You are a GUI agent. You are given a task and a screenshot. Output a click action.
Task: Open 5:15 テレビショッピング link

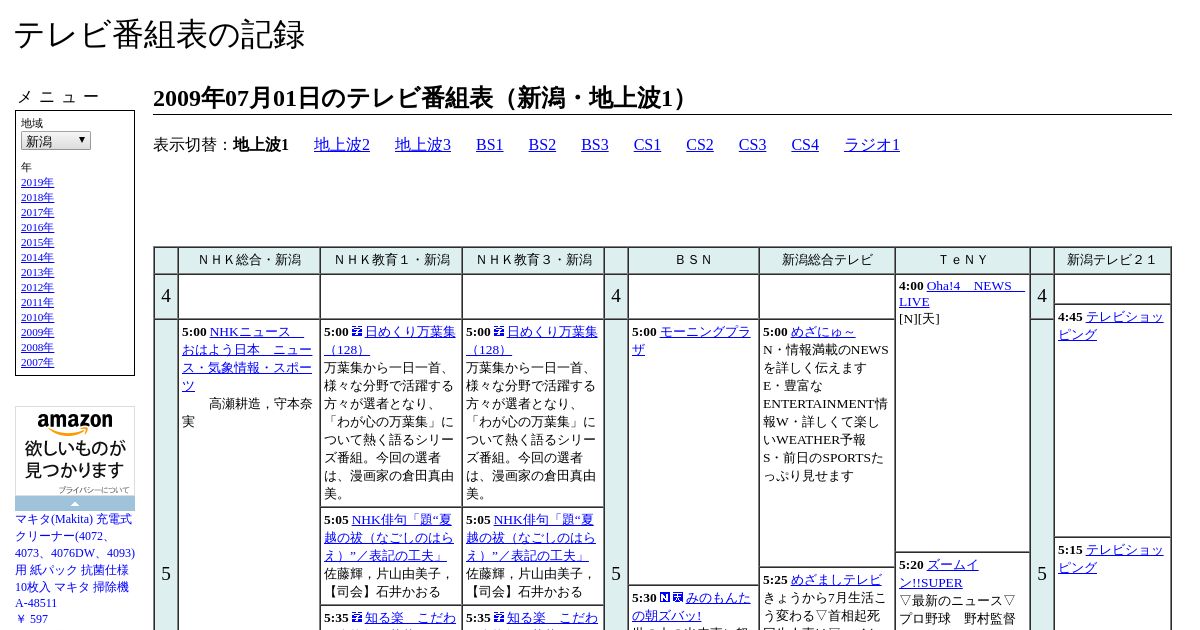[x=1111, y=558]
